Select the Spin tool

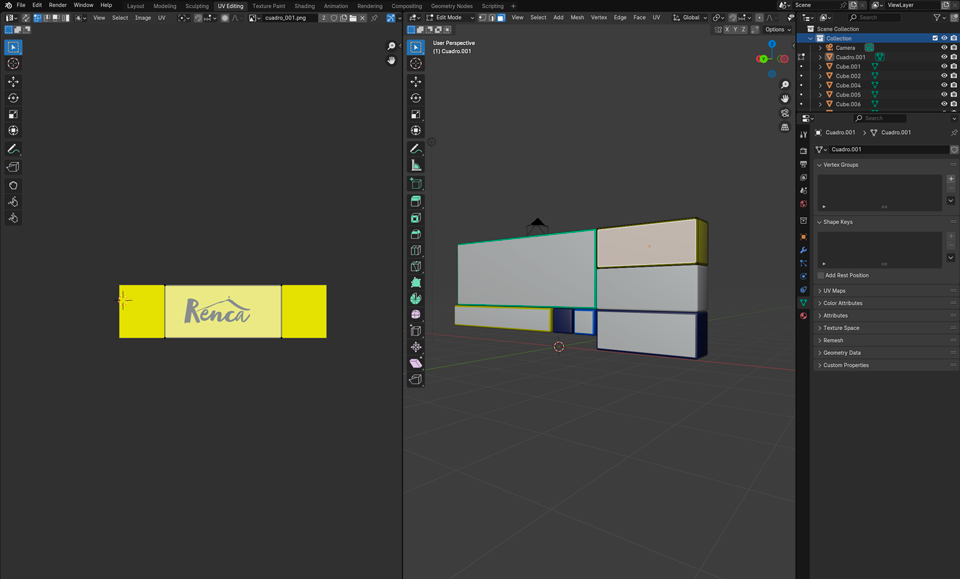coord(416,299)
